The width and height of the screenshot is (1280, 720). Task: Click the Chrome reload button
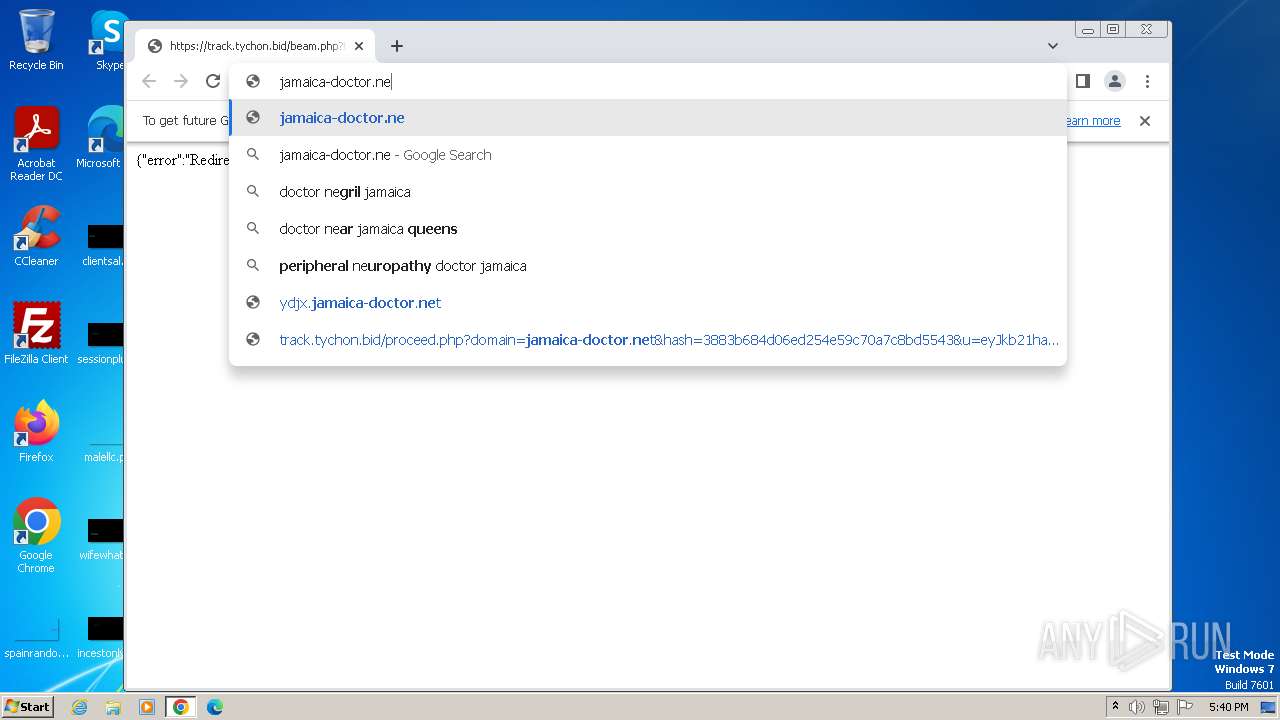coord(213,82)
